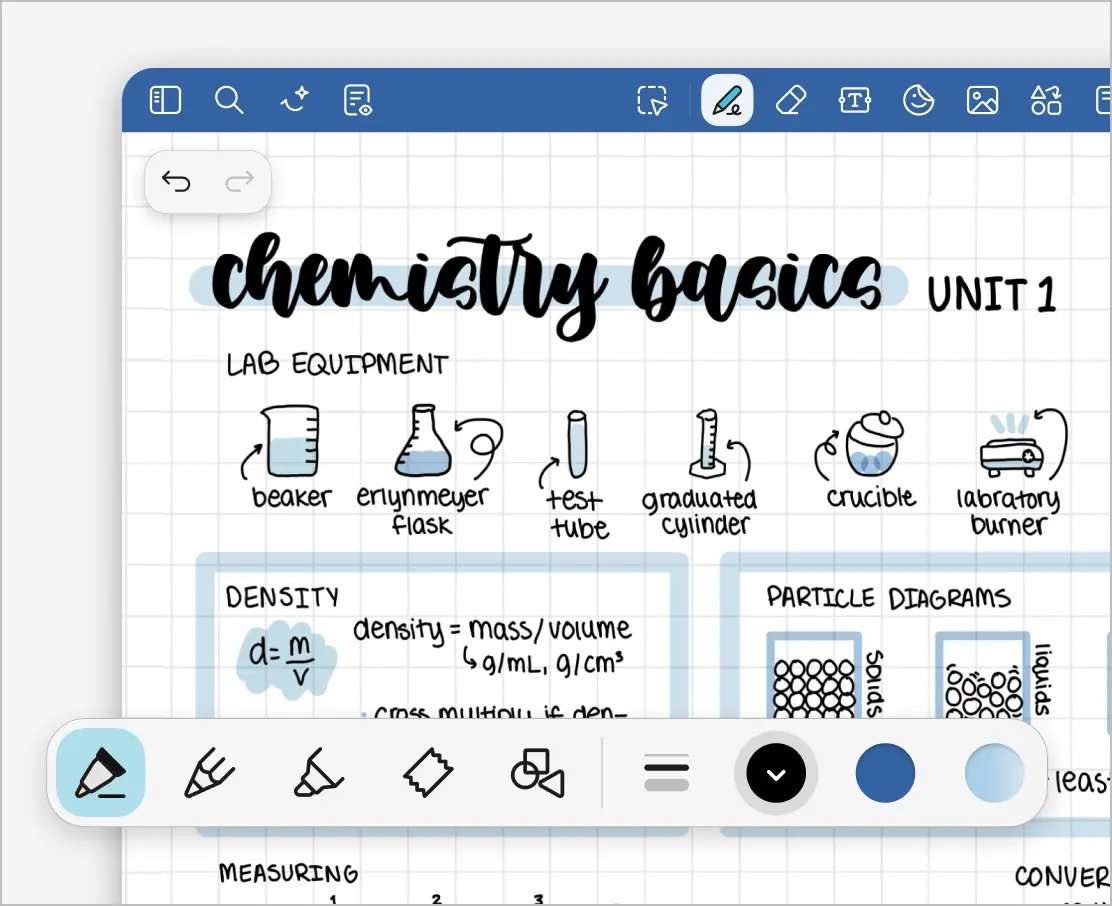1112x906 pixels.
Task: Click the 'density = mass/volume' text
Action: [492, 629]
